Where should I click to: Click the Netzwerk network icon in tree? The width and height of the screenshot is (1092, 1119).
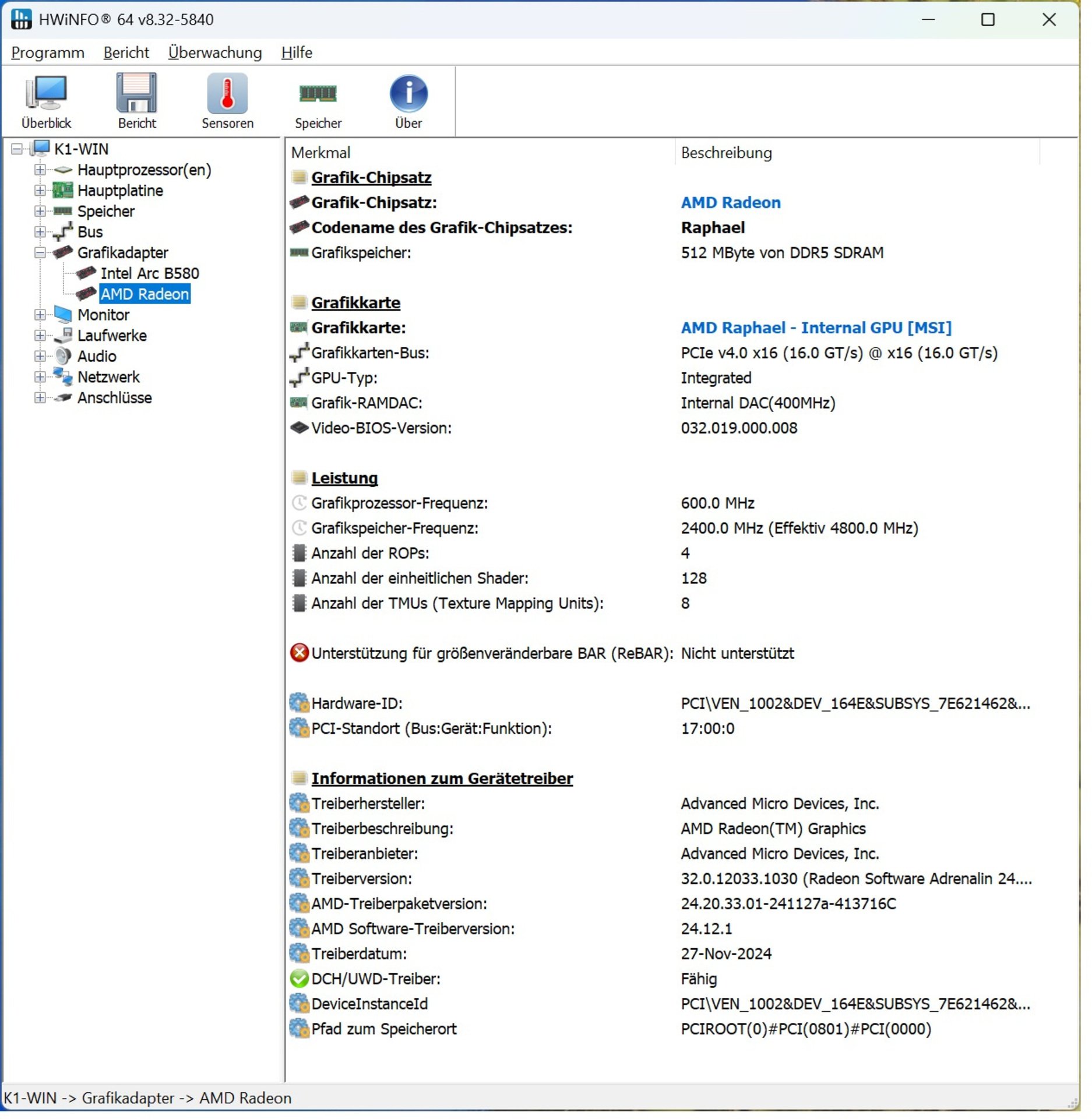[63, 377]
